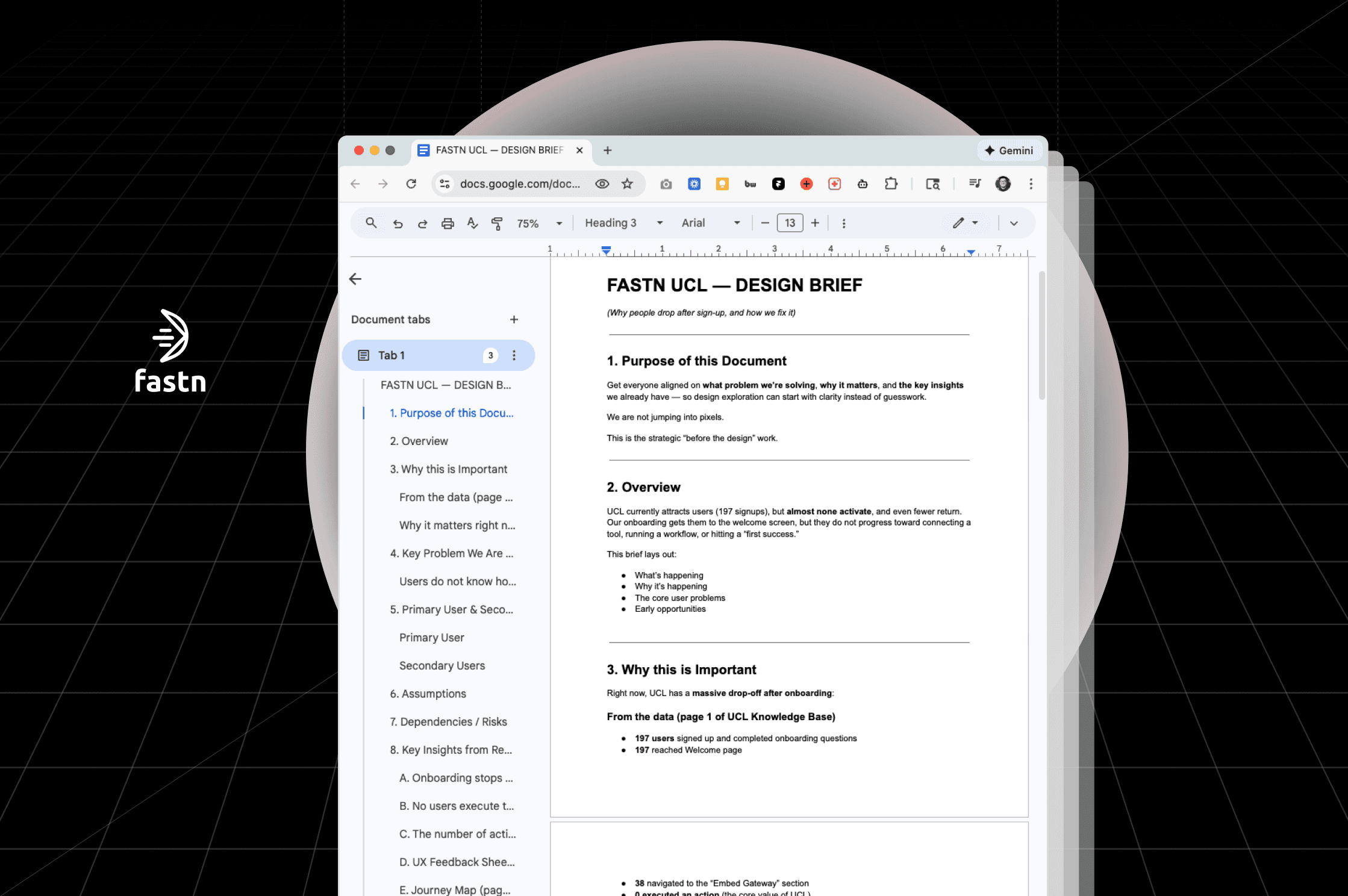Click the Redo arrow icon

tap(422, 223)
